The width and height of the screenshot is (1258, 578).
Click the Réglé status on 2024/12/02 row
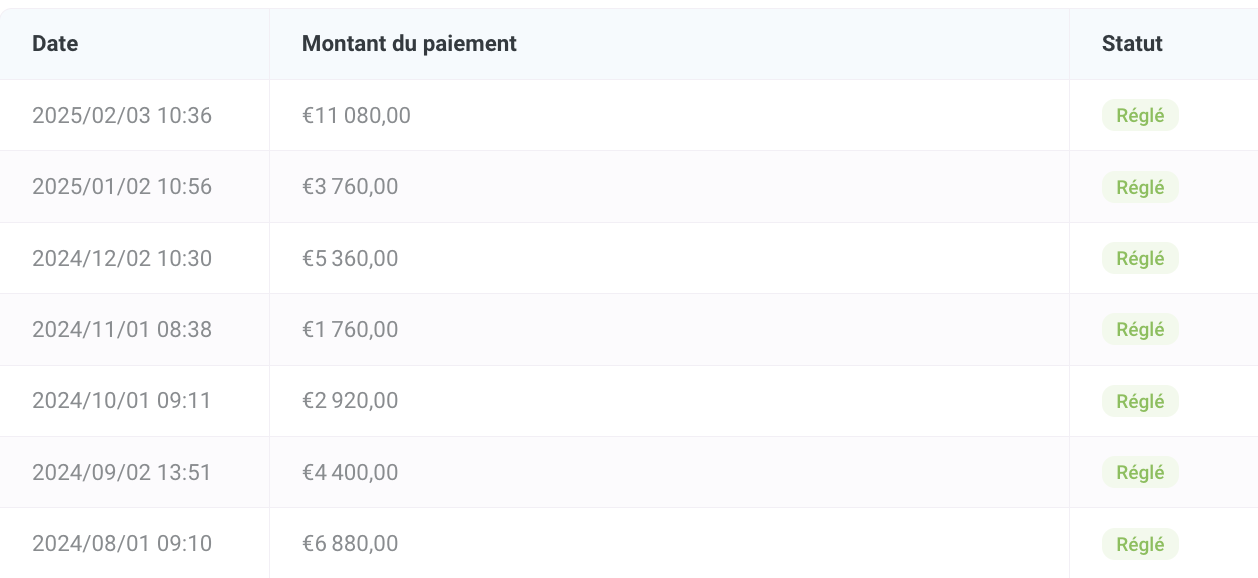(x=1140, y=259)
